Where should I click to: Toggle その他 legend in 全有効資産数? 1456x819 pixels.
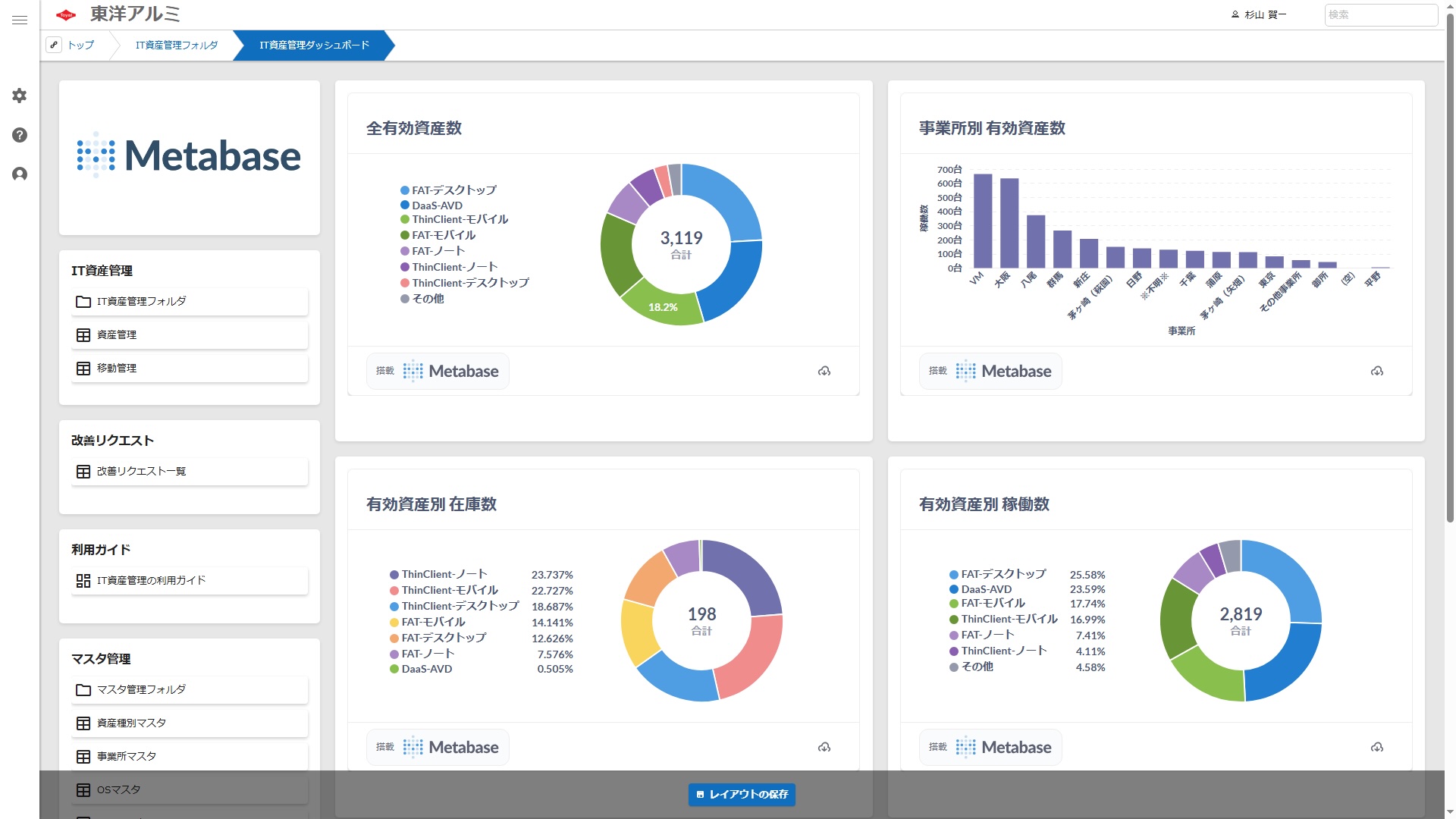[x=422, y=299]
